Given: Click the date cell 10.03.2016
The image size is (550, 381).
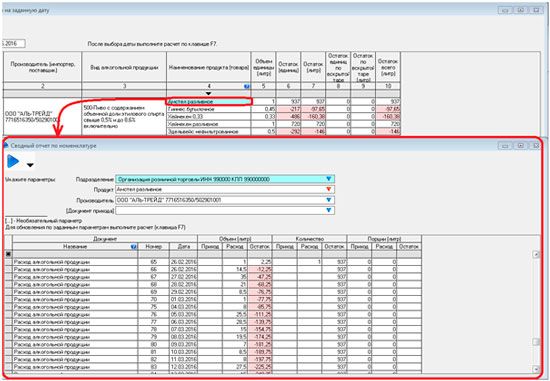Looking at the screenshot, I should click(183, 352).
